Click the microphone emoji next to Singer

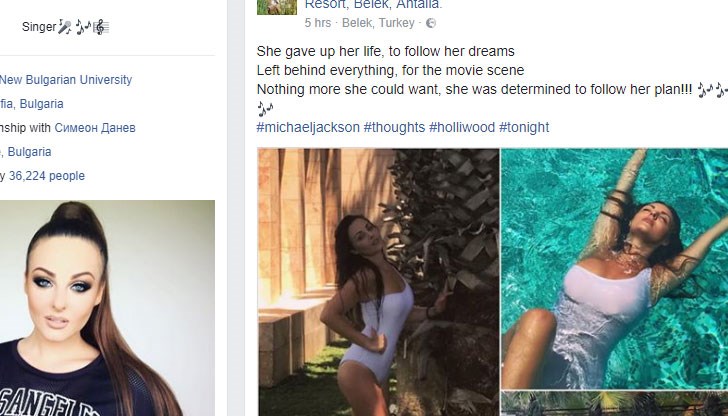(64, 27)
